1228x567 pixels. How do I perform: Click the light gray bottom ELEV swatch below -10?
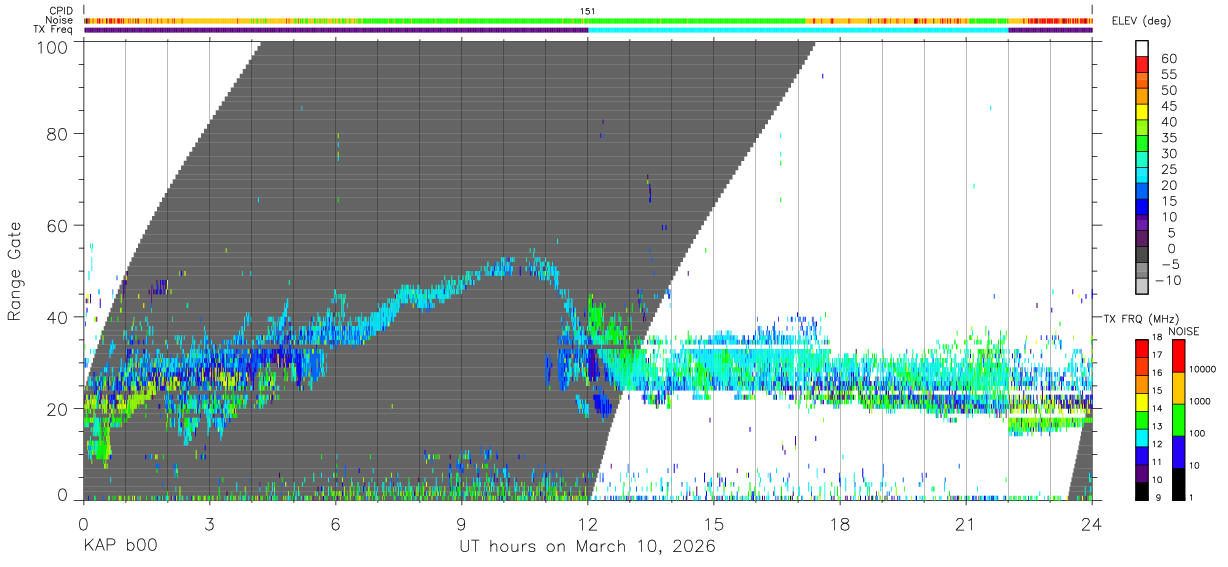[1142, 288]
